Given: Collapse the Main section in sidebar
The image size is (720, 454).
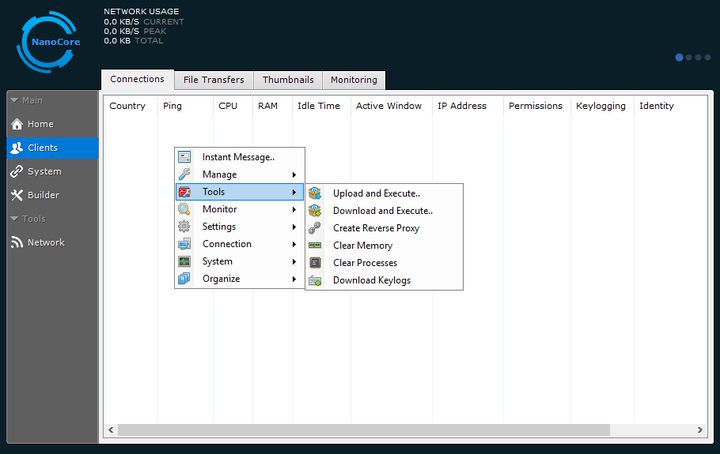Looking at the screenshot, I should coord(14,100).
